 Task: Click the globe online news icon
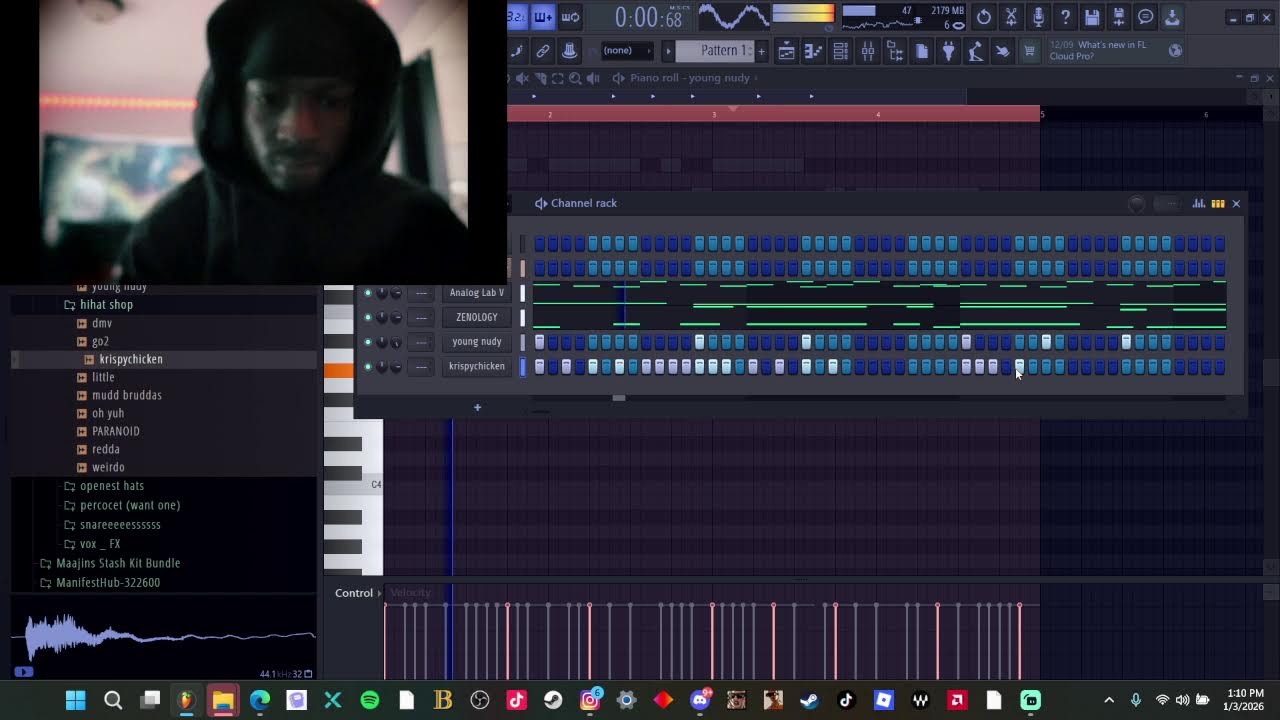pos(1176,50)
